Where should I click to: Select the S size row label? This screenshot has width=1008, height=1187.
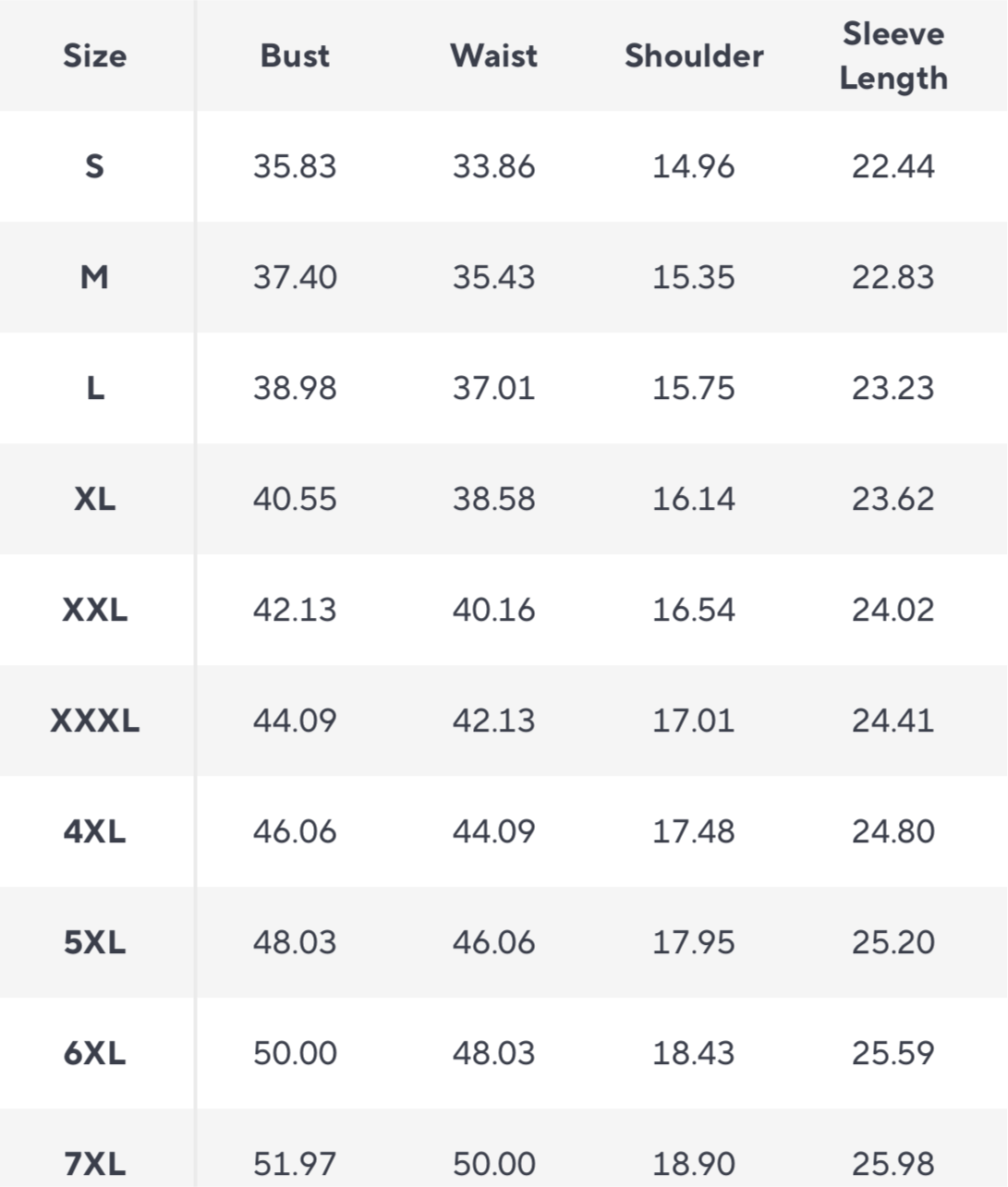(94, 166)
